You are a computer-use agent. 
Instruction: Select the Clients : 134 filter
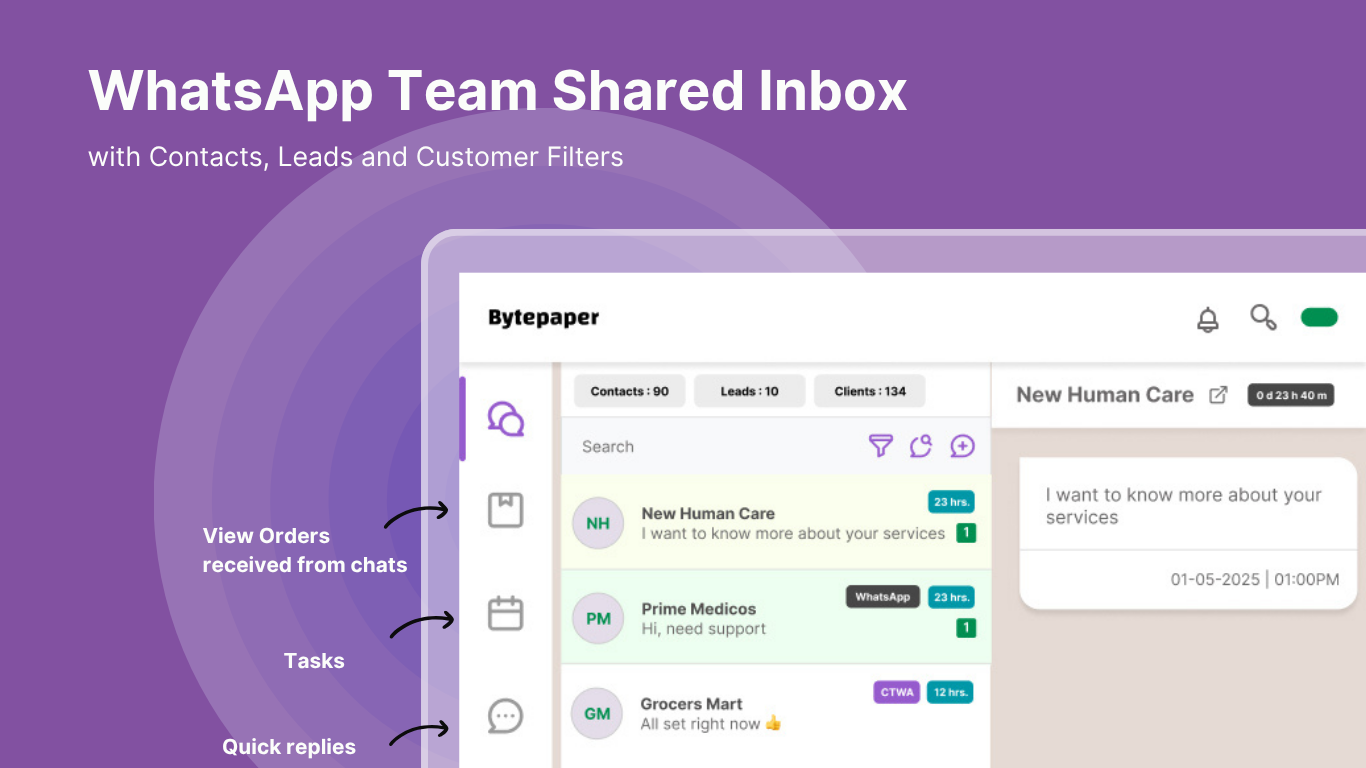coord(870,391)
